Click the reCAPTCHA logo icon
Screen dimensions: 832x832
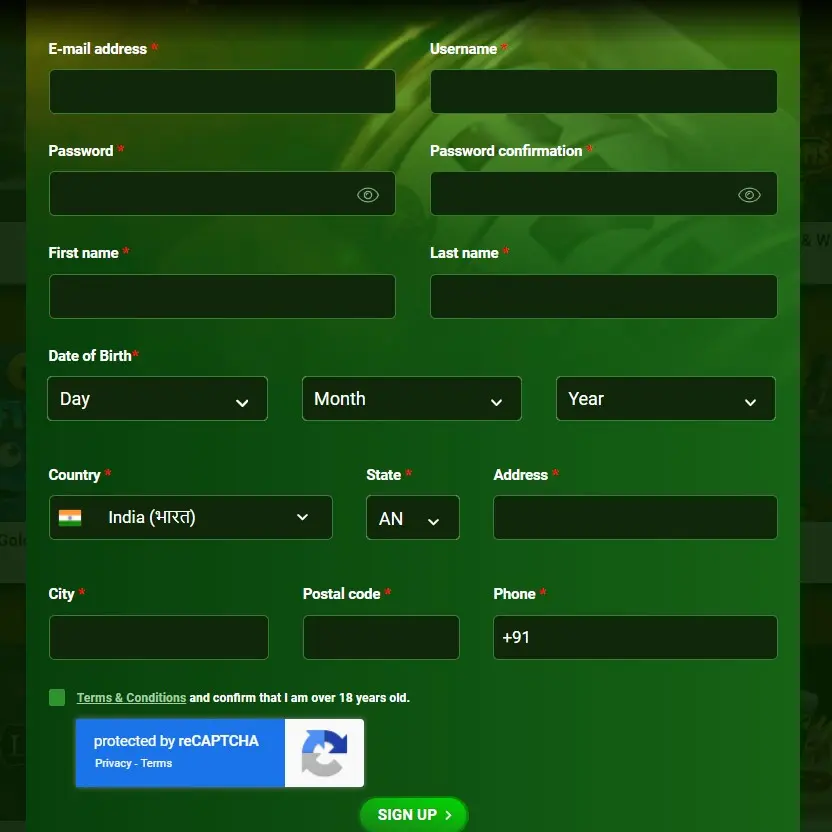324,753
